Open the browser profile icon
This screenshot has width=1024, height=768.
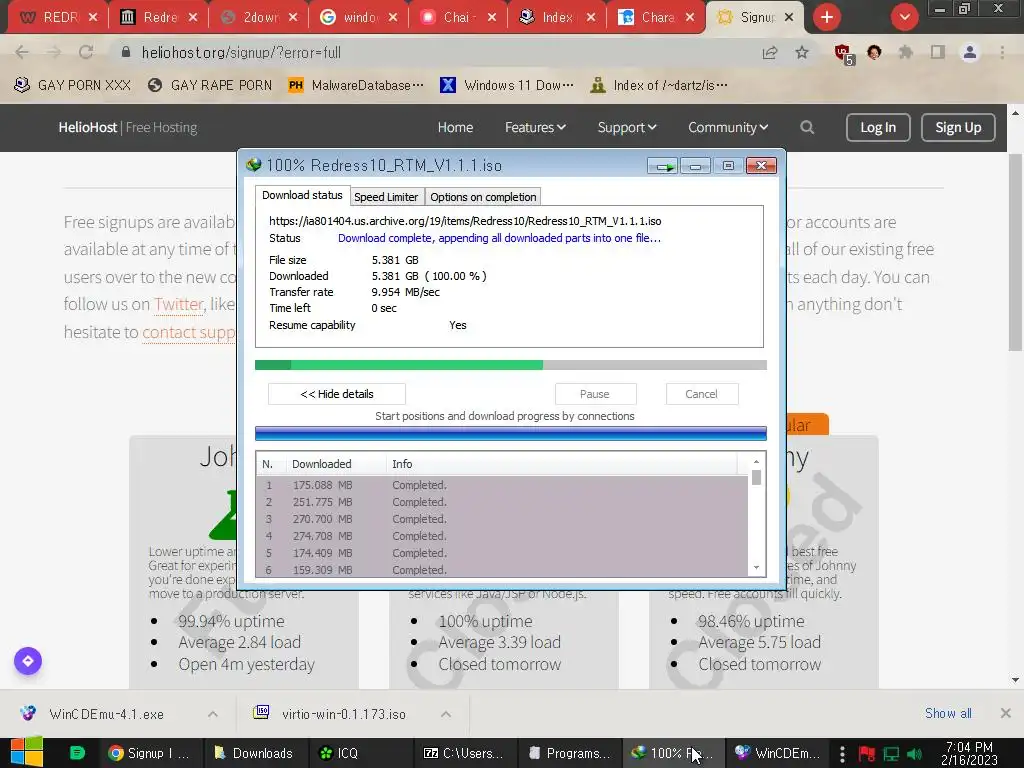(970, 52)
